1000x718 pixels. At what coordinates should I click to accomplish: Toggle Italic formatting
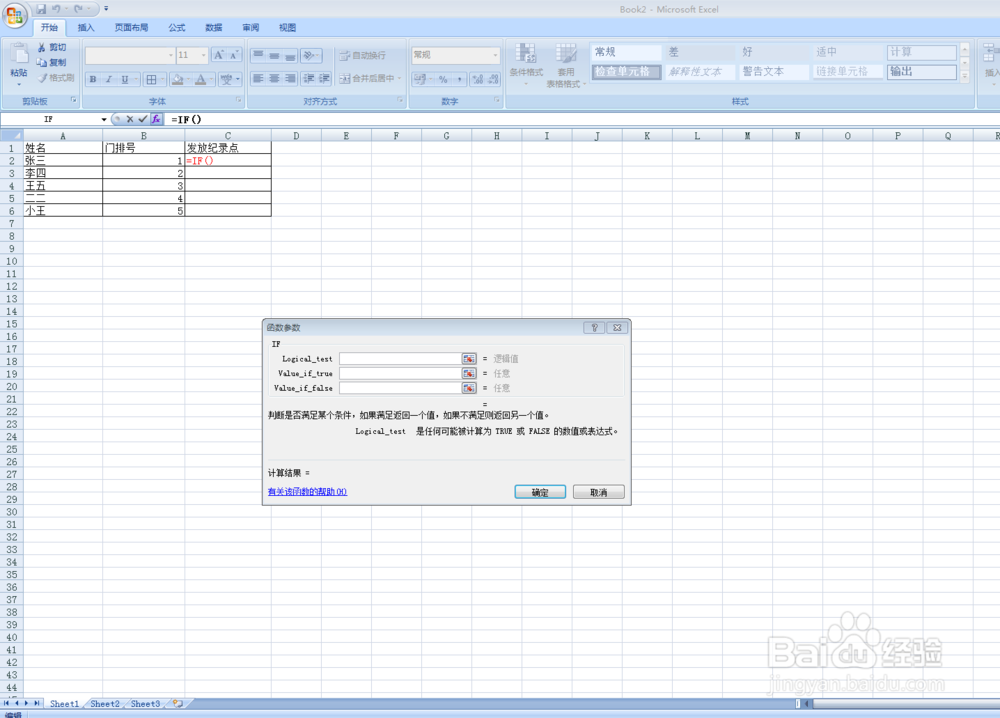pos(109,79)
